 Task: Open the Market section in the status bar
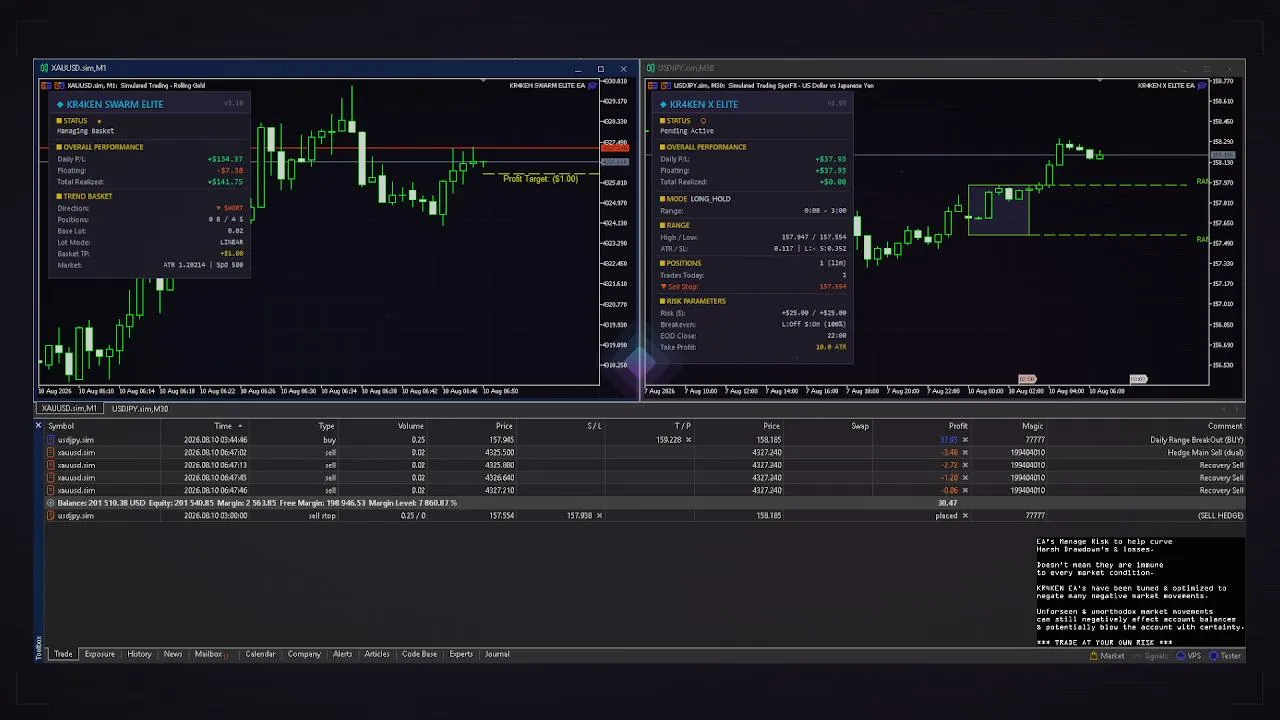pyautogui.click(x=1107, y=656)
